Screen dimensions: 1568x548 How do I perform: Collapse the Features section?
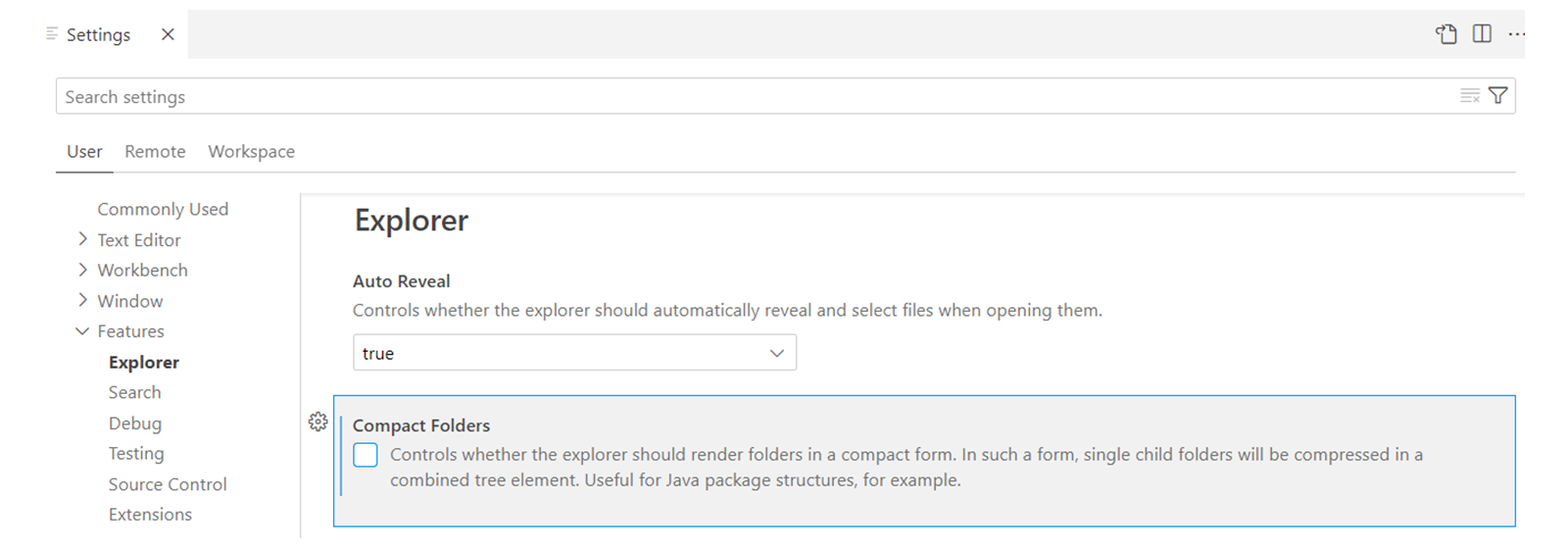pos(82,331)
